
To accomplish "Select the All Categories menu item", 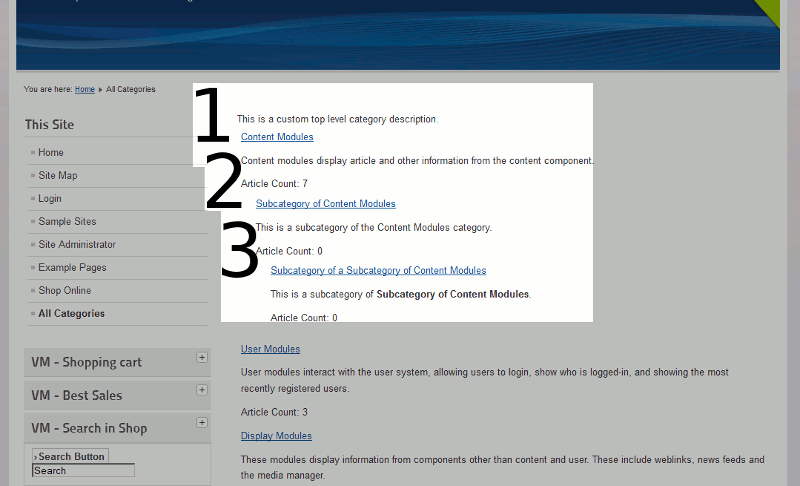I will click(71, 313).
